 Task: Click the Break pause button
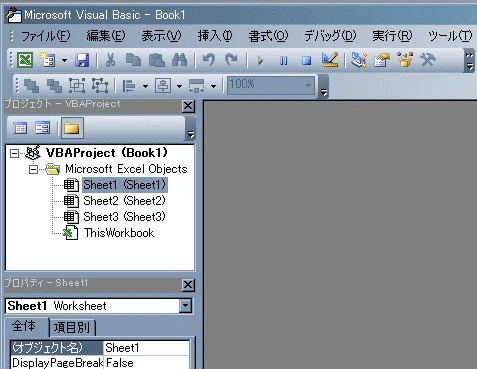(284, 61)
